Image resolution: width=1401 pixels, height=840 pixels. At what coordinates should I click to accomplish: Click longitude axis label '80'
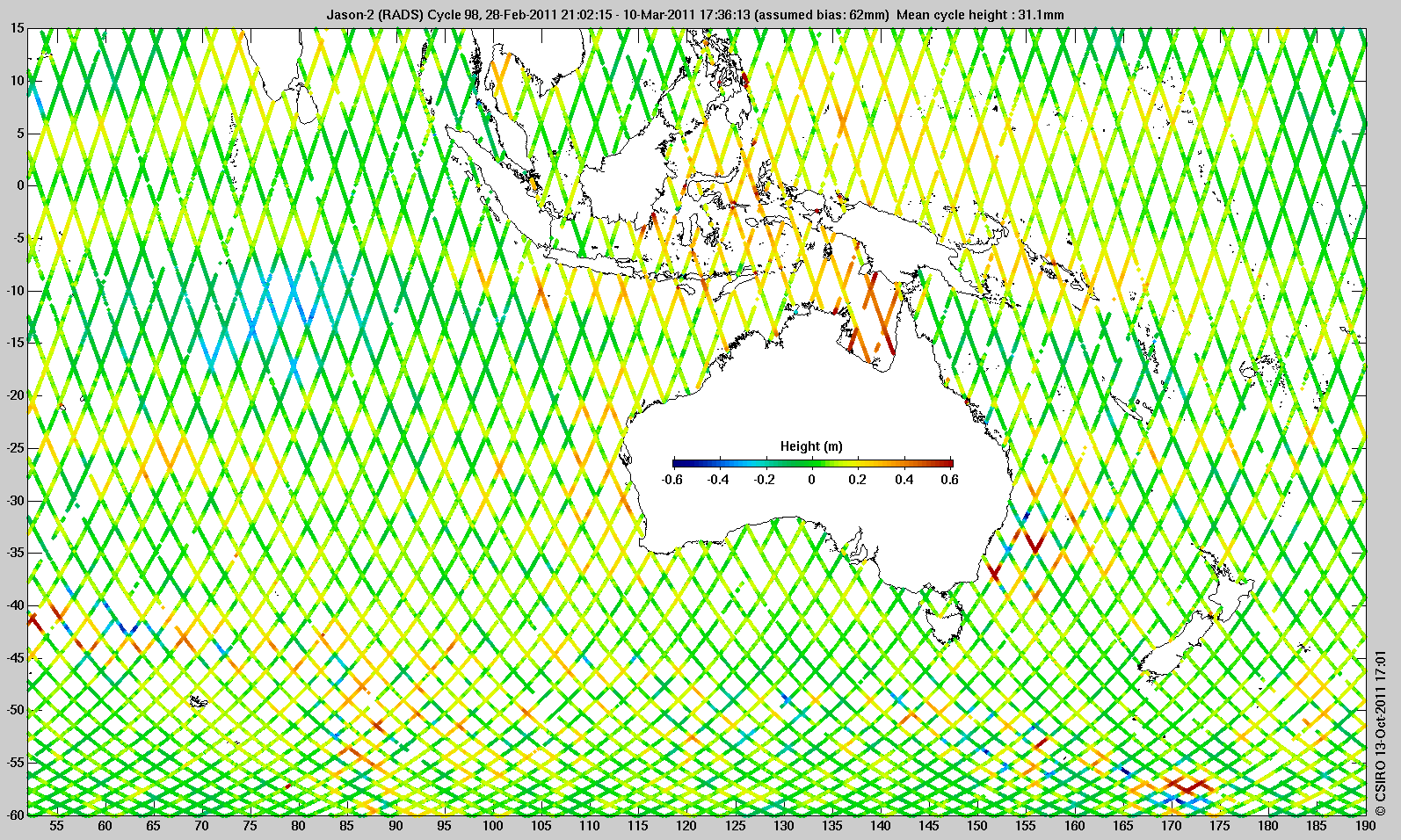[x=299, y=826]
